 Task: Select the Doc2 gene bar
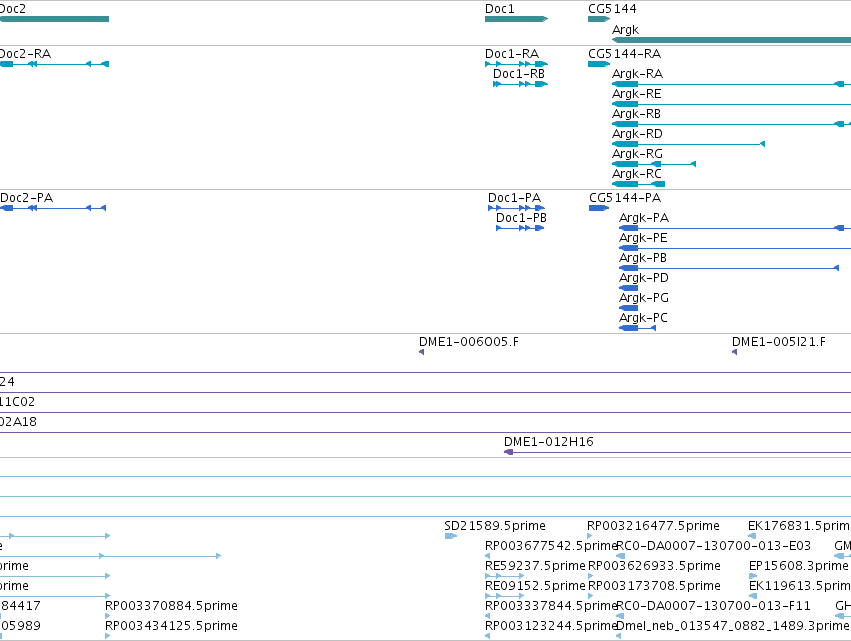pos(54,19)
